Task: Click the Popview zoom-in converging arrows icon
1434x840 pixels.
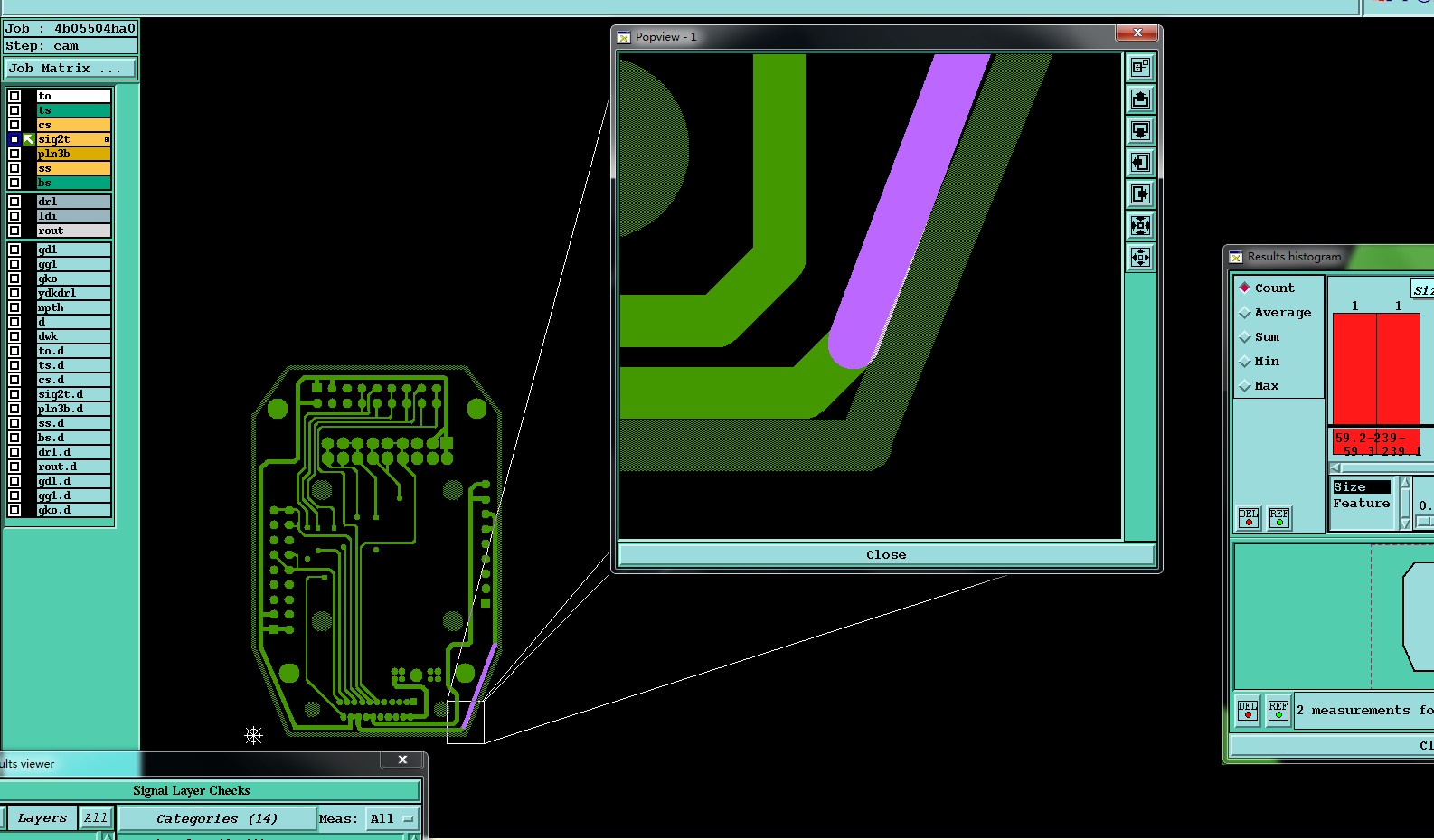Action: pos(1141,225)
